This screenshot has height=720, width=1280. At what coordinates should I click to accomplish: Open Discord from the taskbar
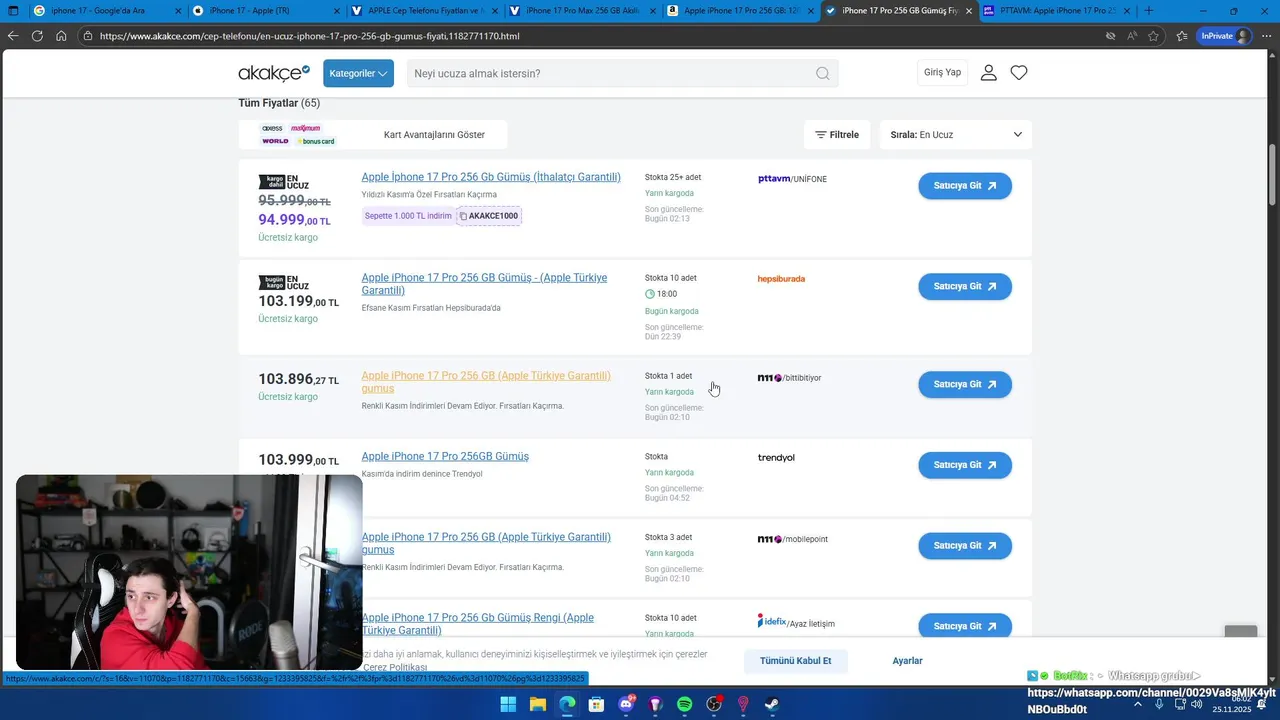tap(626, 704)
